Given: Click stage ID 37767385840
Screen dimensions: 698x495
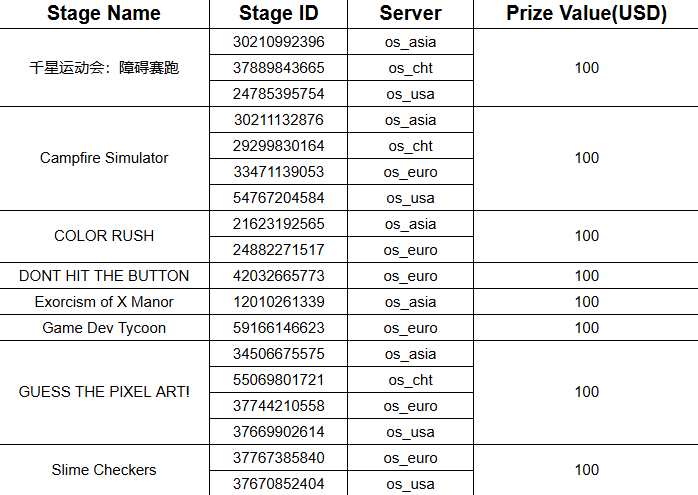Looking at the screenshot, I should tap(279, 458).
